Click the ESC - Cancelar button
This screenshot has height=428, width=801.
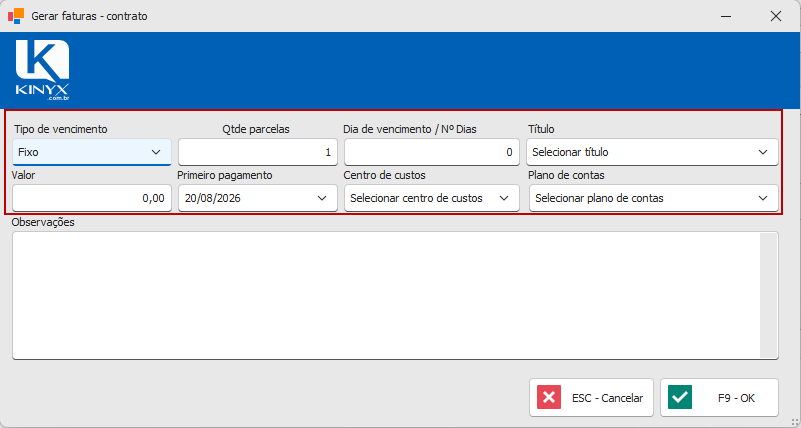pyautogui.click(x=592, y=398)
